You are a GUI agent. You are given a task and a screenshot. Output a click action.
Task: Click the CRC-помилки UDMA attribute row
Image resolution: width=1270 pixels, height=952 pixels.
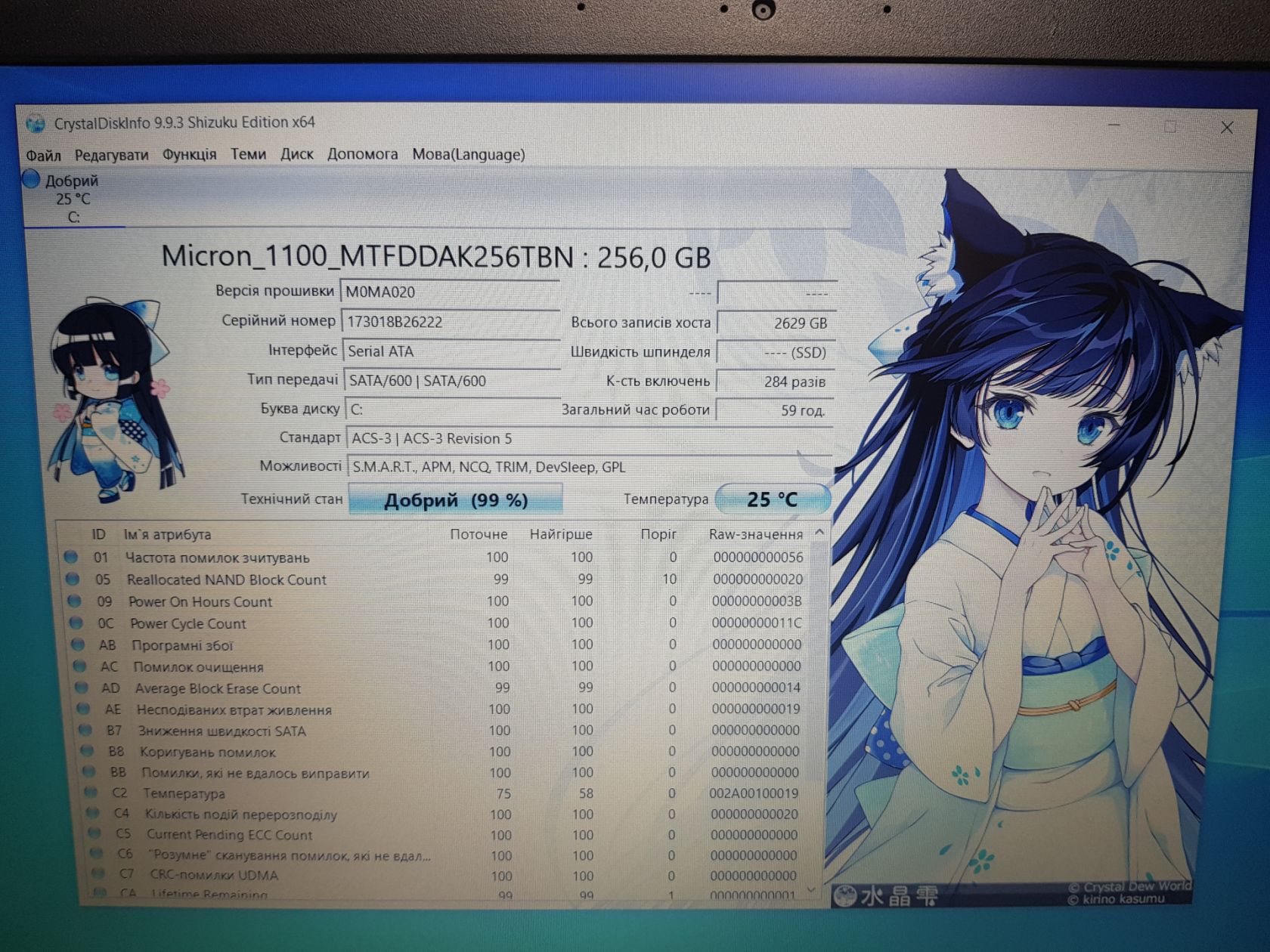click(446, 876)
